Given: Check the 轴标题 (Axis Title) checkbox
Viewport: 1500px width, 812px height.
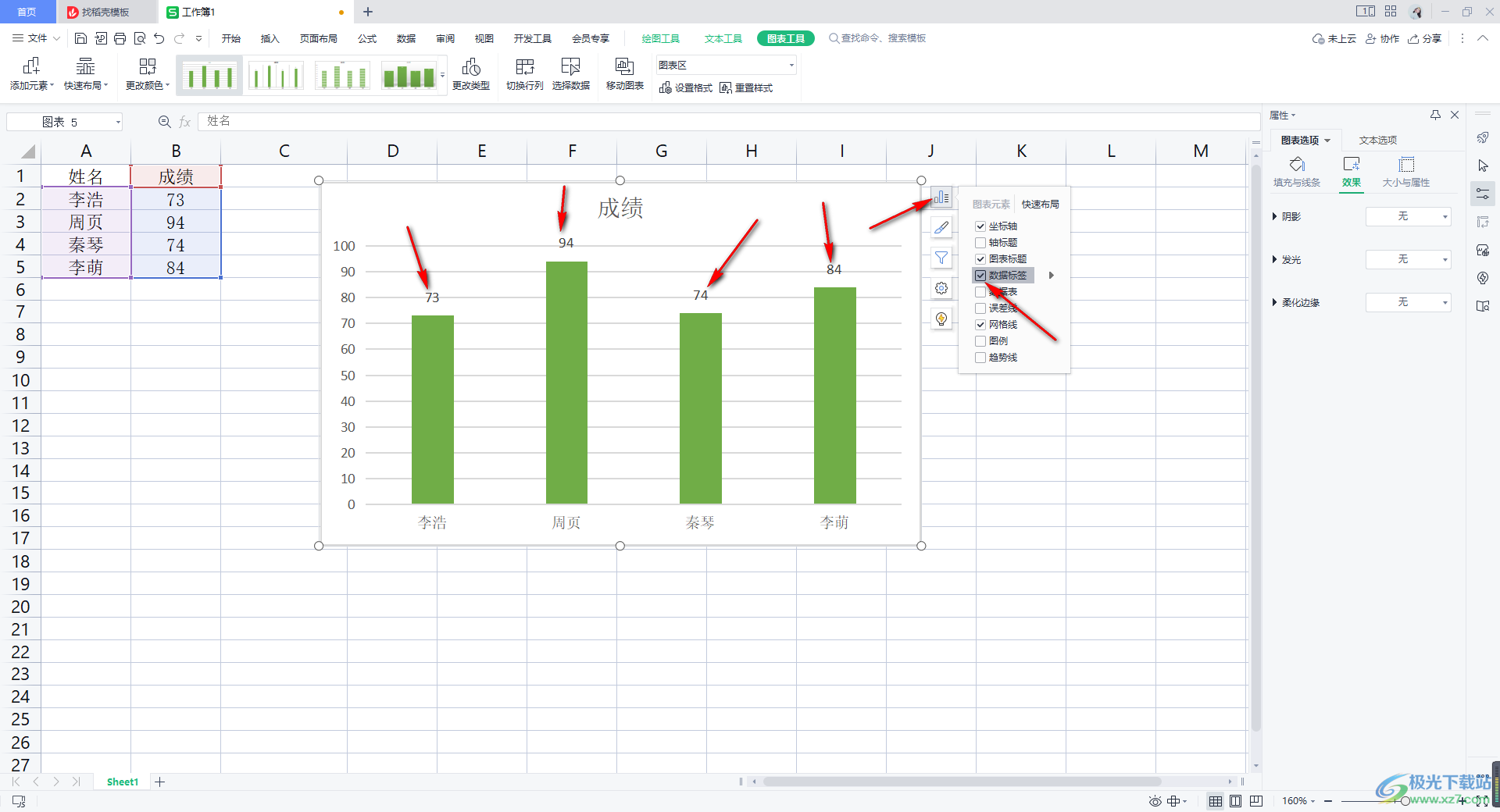Looking at the screenshot, I should (980, 243).
